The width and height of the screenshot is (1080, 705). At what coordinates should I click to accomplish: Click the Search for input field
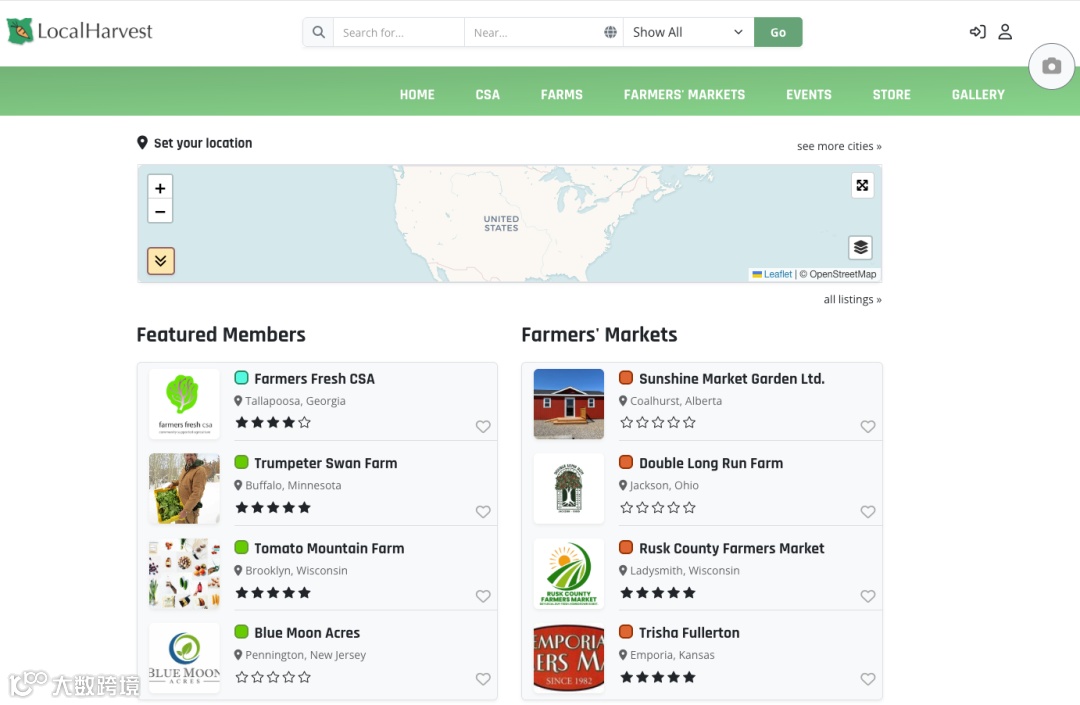[x=398, y=32]
